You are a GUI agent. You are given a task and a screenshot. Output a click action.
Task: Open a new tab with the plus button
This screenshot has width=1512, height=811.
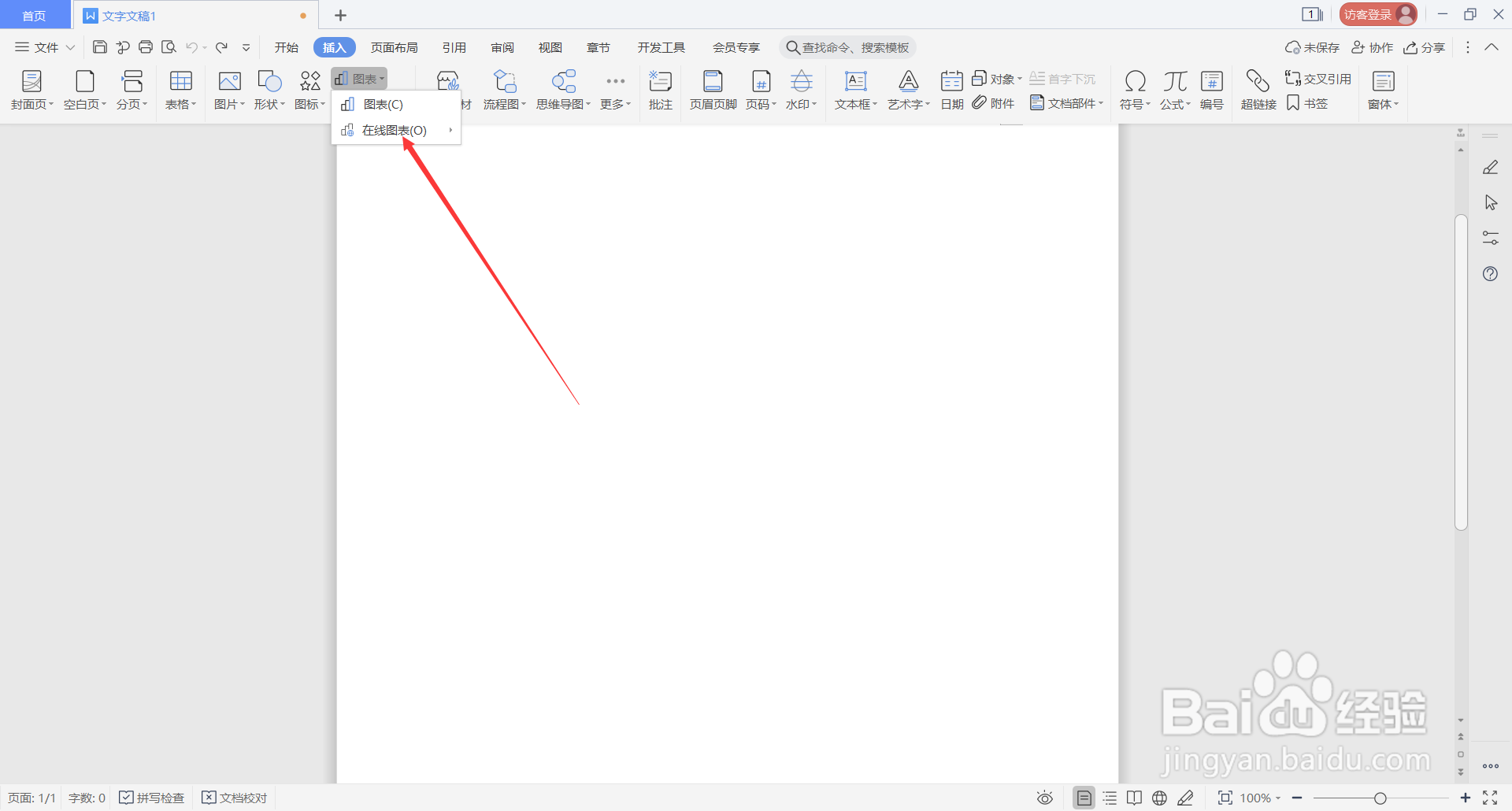pyautogui.click(x=340, y=15)
